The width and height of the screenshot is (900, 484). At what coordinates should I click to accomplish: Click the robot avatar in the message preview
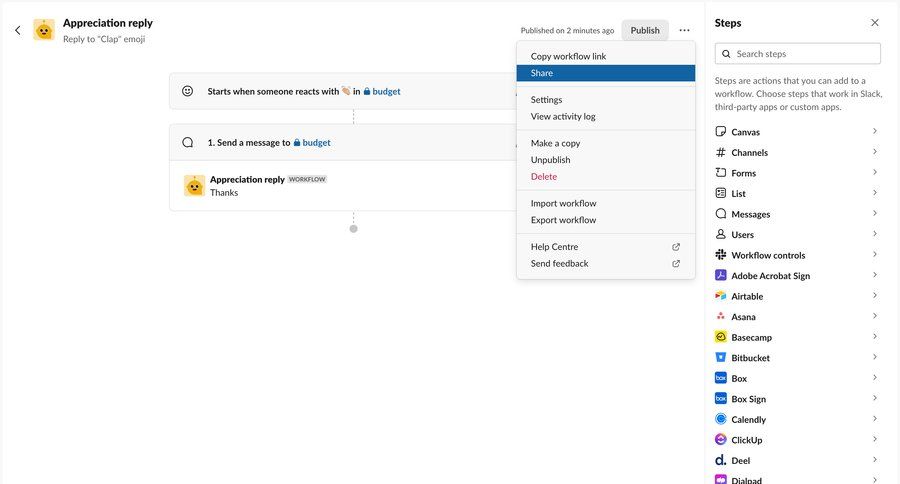195,185
